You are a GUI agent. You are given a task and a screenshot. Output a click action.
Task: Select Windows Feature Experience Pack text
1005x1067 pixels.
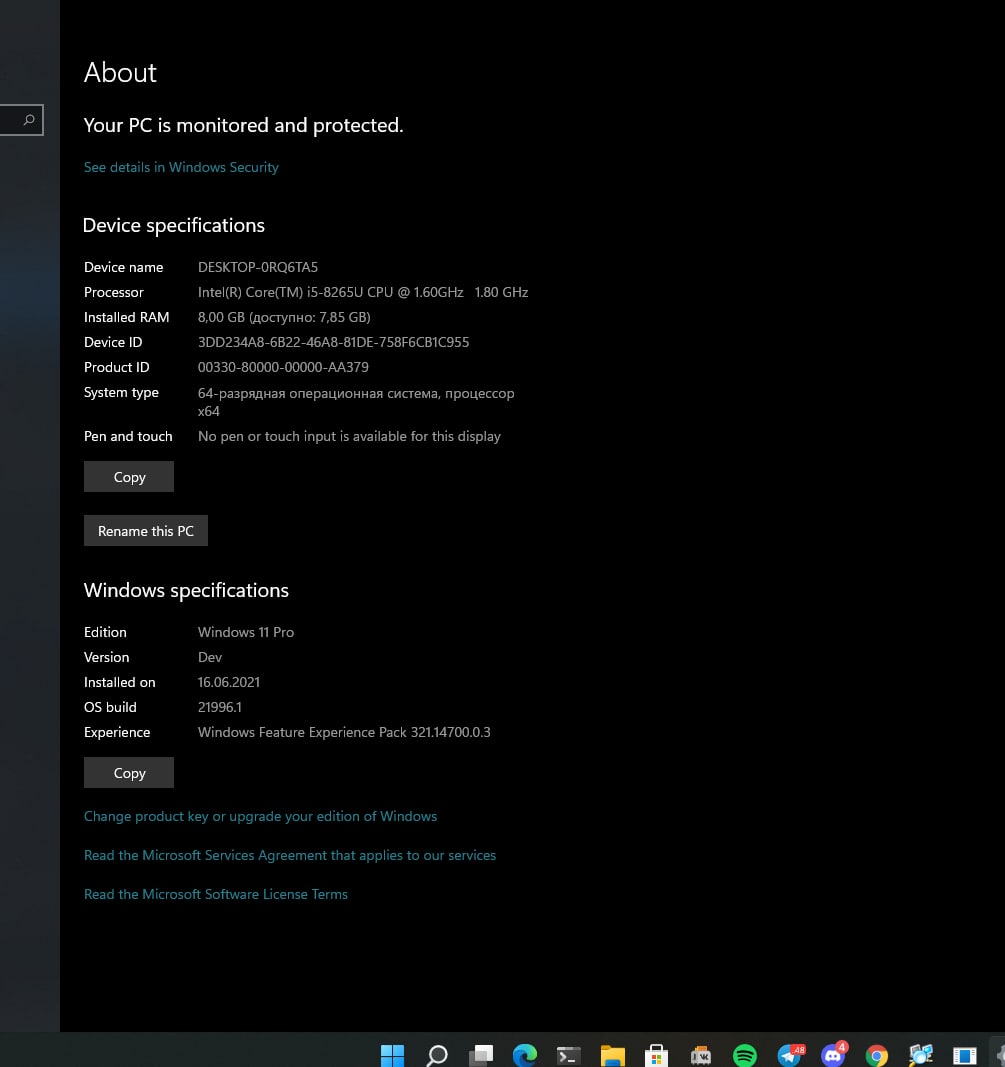pyautogui.click(x=344, y=732)
